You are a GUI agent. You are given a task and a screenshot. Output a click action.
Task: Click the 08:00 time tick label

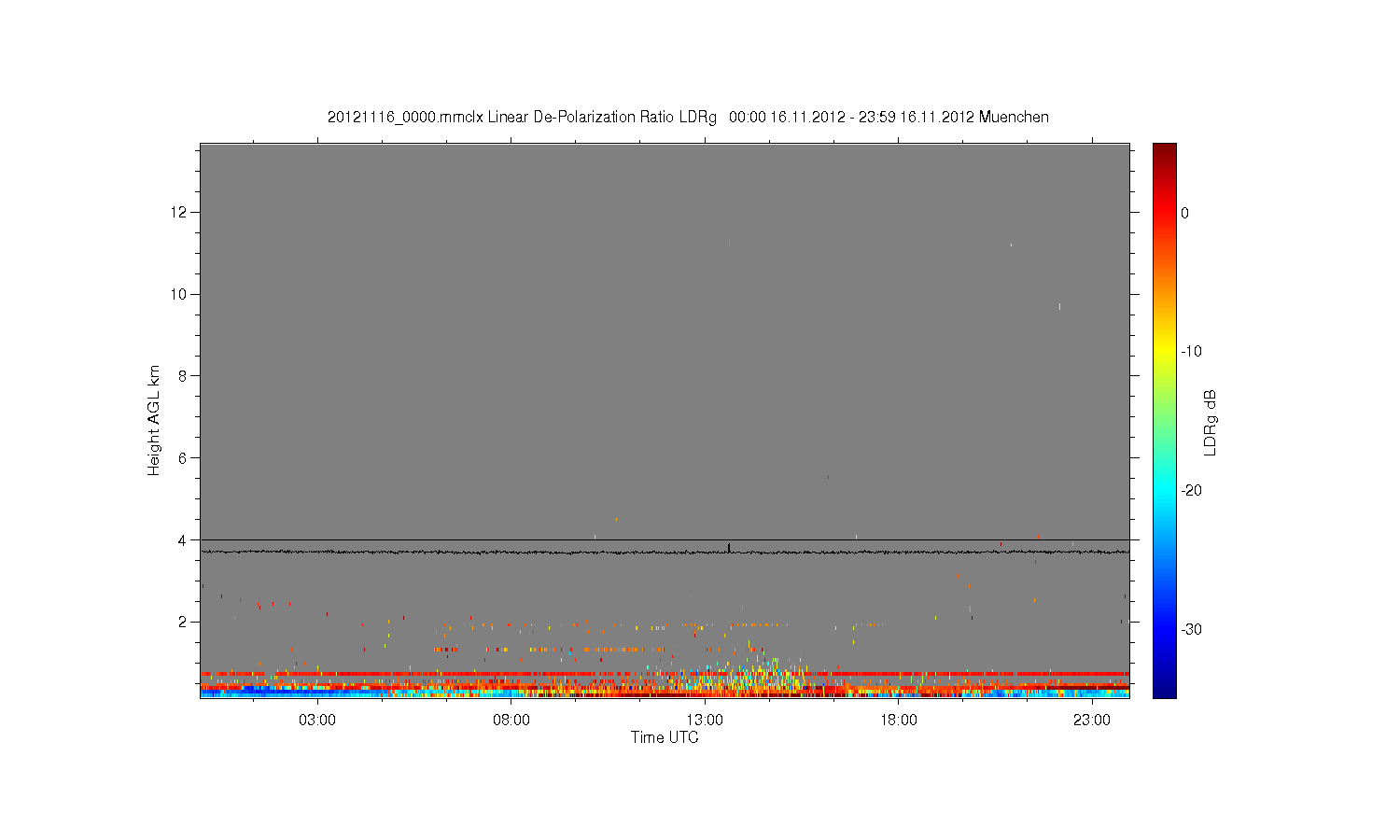click(511, 721)
